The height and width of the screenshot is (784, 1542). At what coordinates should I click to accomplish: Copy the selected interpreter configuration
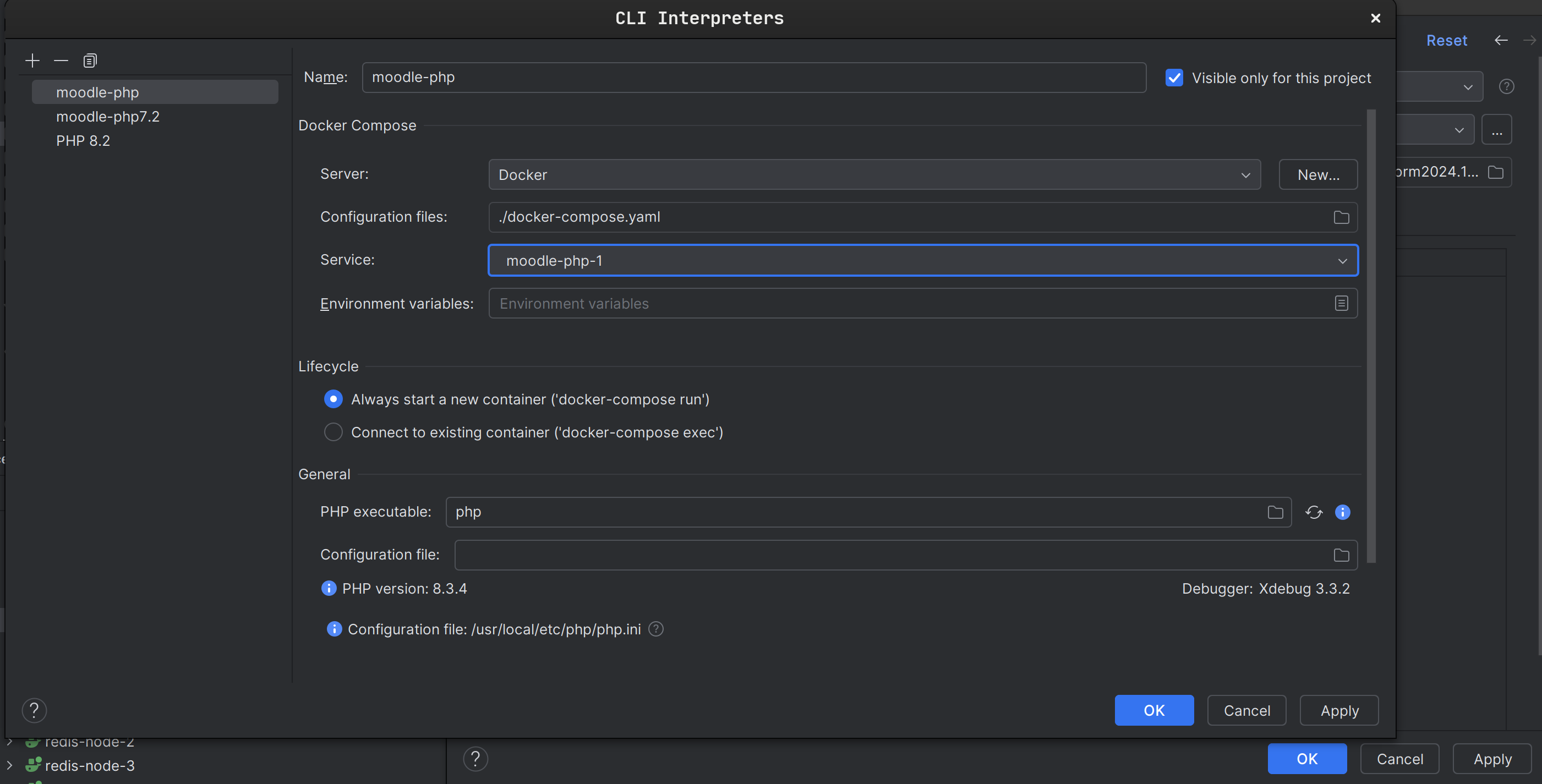pyautogui.click(x=90, y=61)
